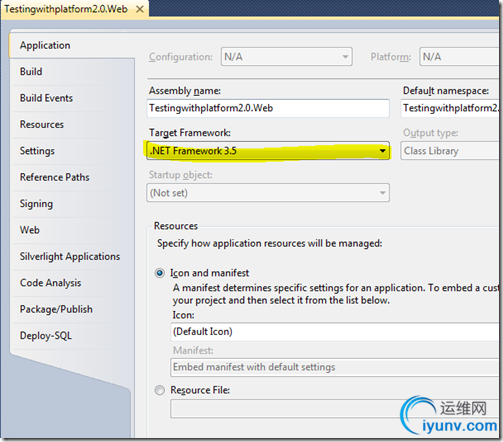Select the Icon and manifest radio button

160,273
